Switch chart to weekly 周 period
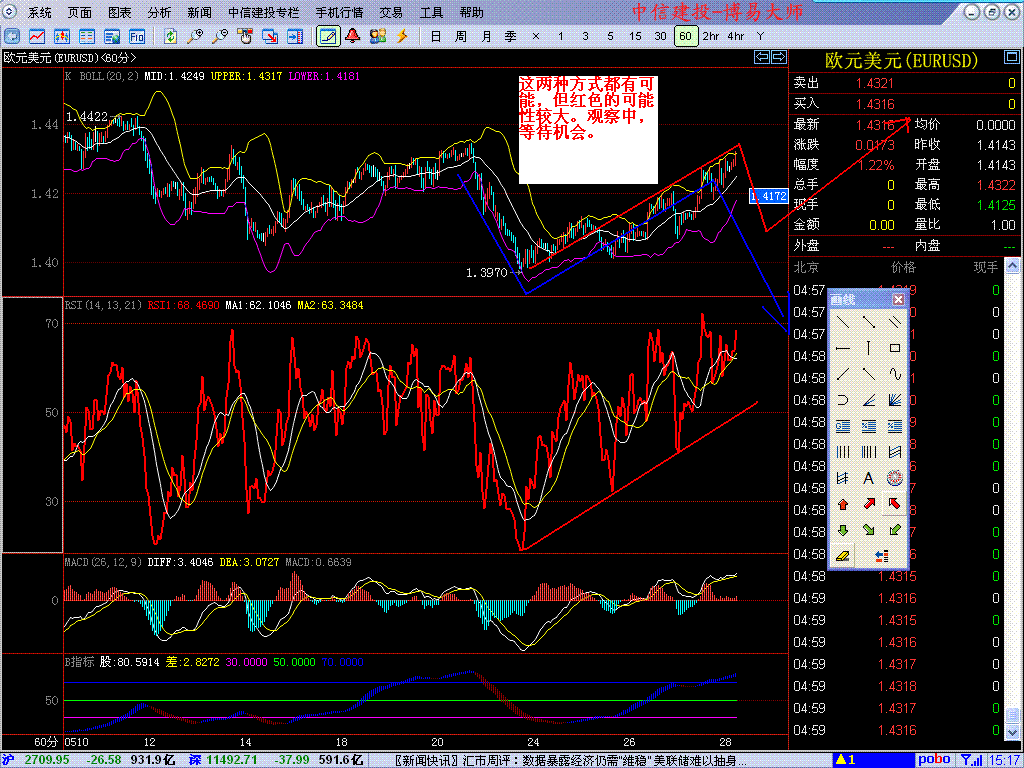This screenshot has width=1024, height=768. (x=460, y=37)
